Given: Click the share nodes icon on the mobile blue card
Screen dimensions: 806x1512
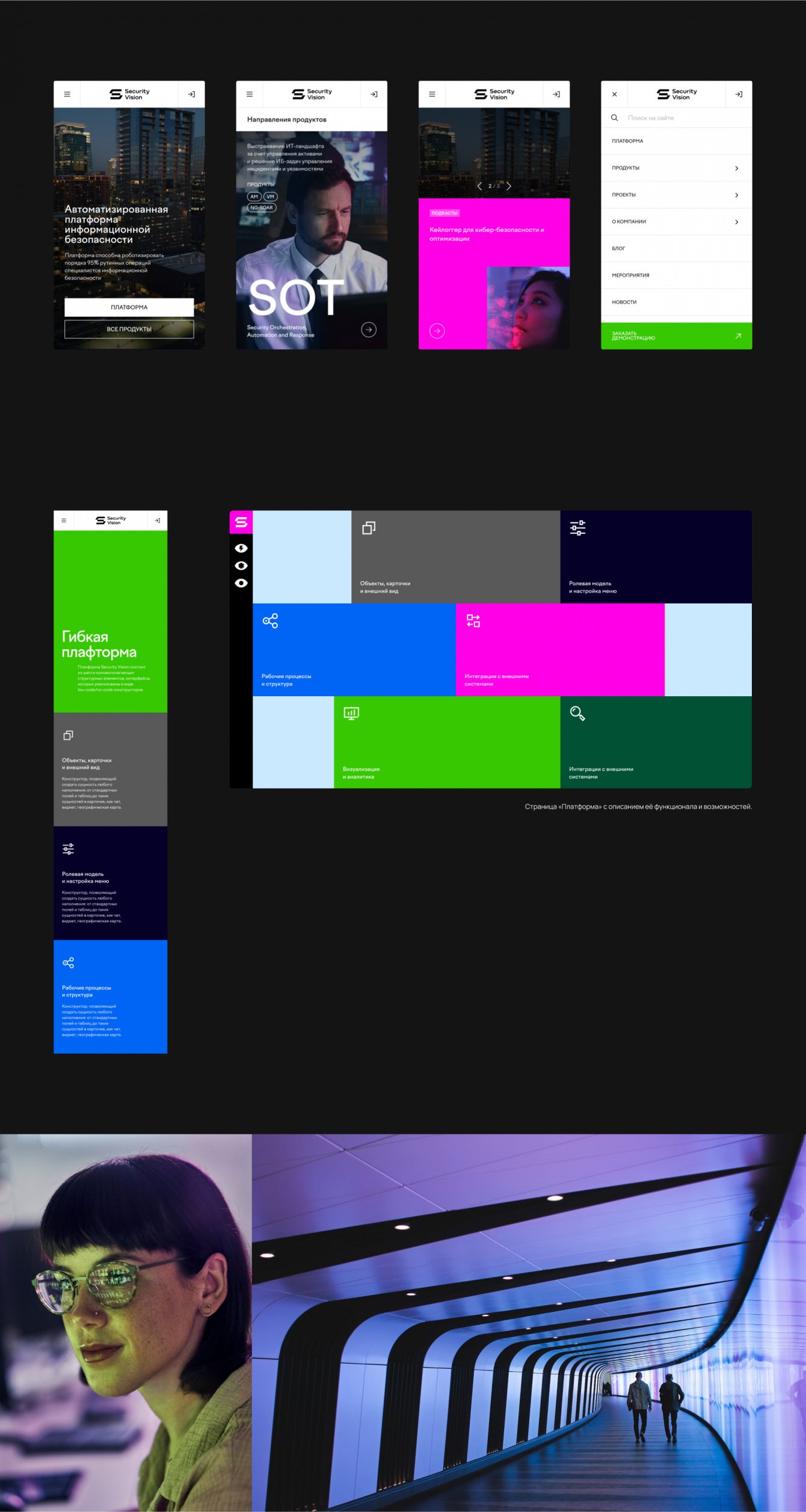Looking at the screenshot, I should [x=68, y=963].
